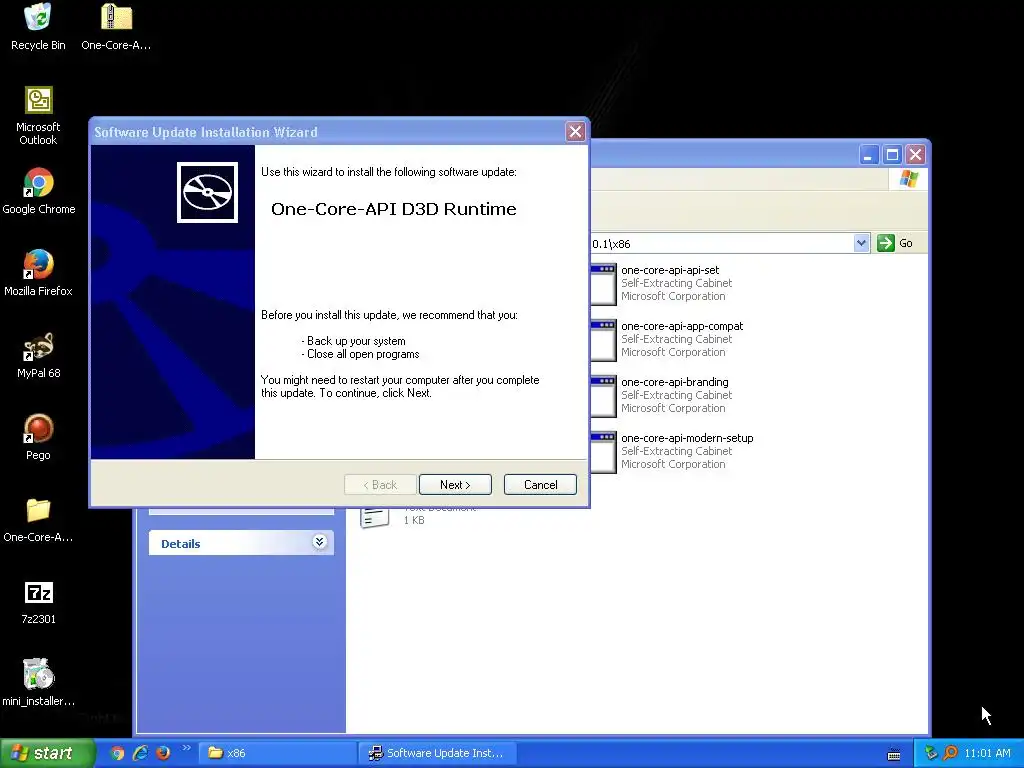
Task: Click the on-screen keyboard taskbar icon
Action: click(x=894, y=754)
